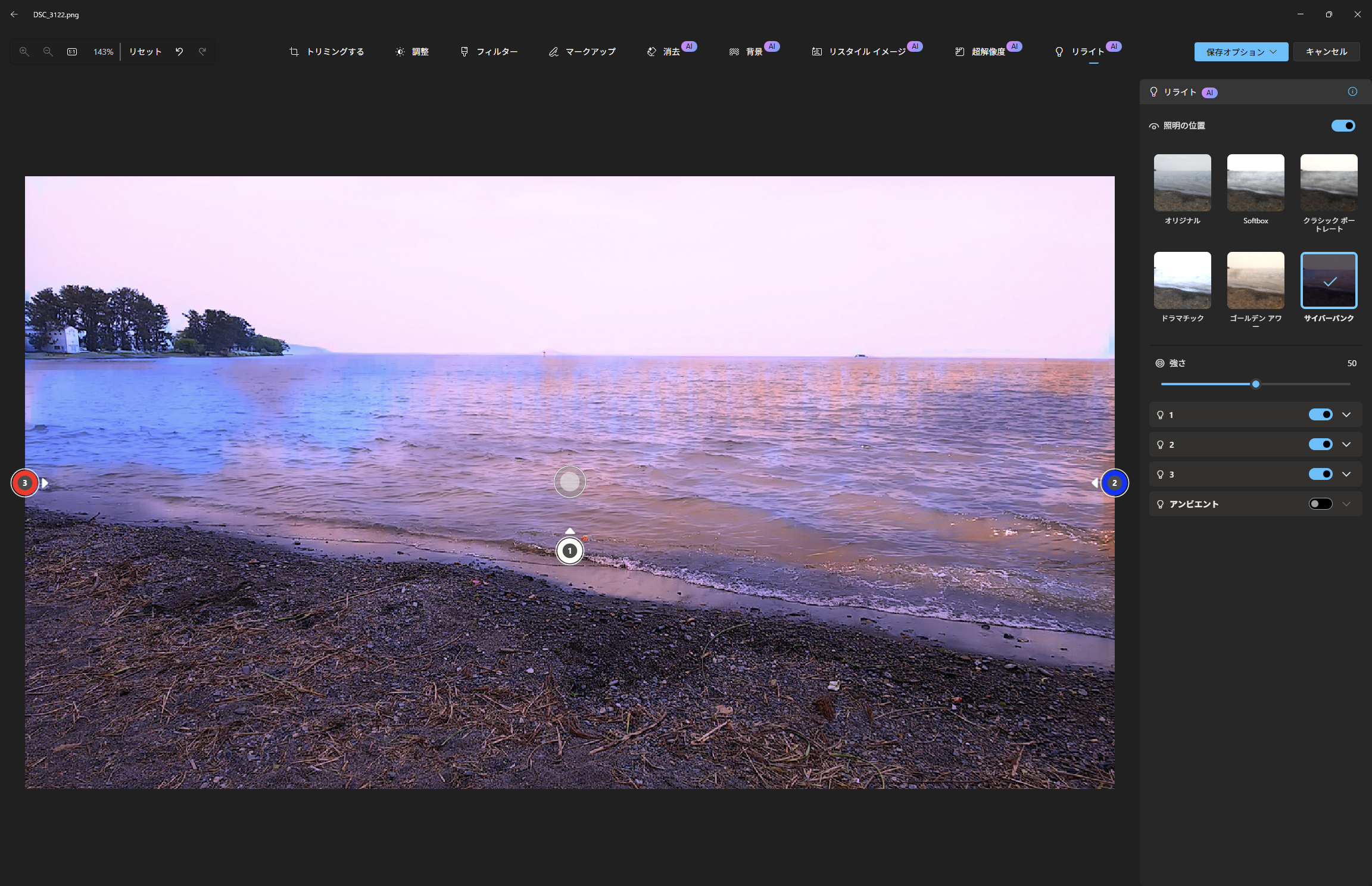Switch to the トリミングする tab

[x=326, y=52]
